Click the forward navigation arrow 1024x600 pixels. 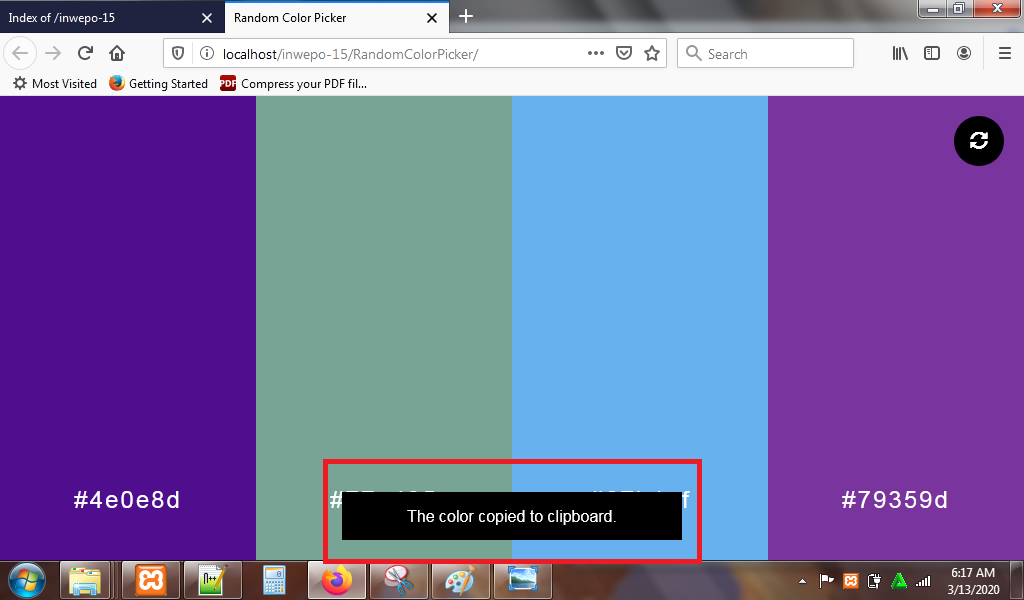53,53
